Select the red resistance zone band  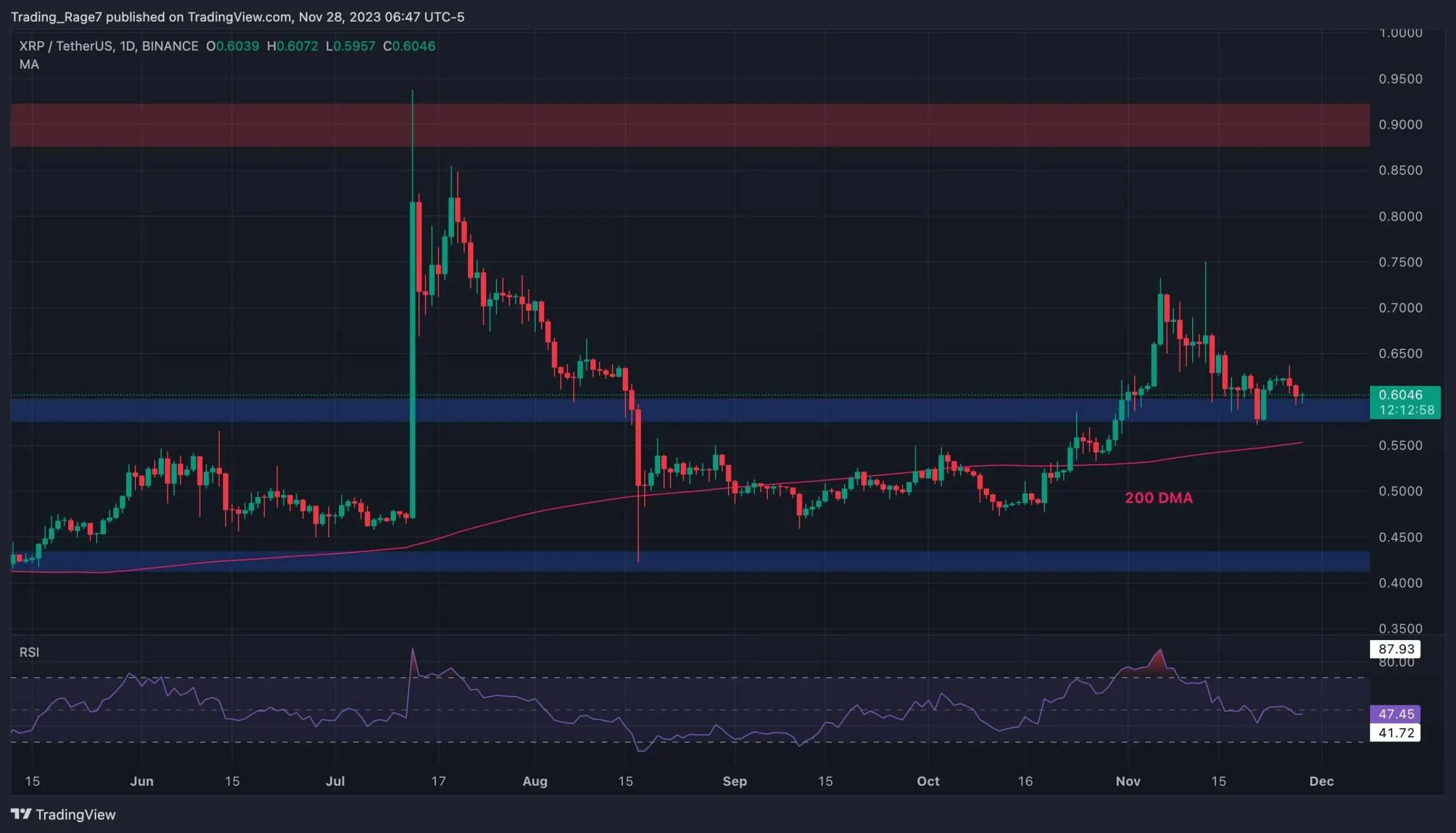click(686, 125)
